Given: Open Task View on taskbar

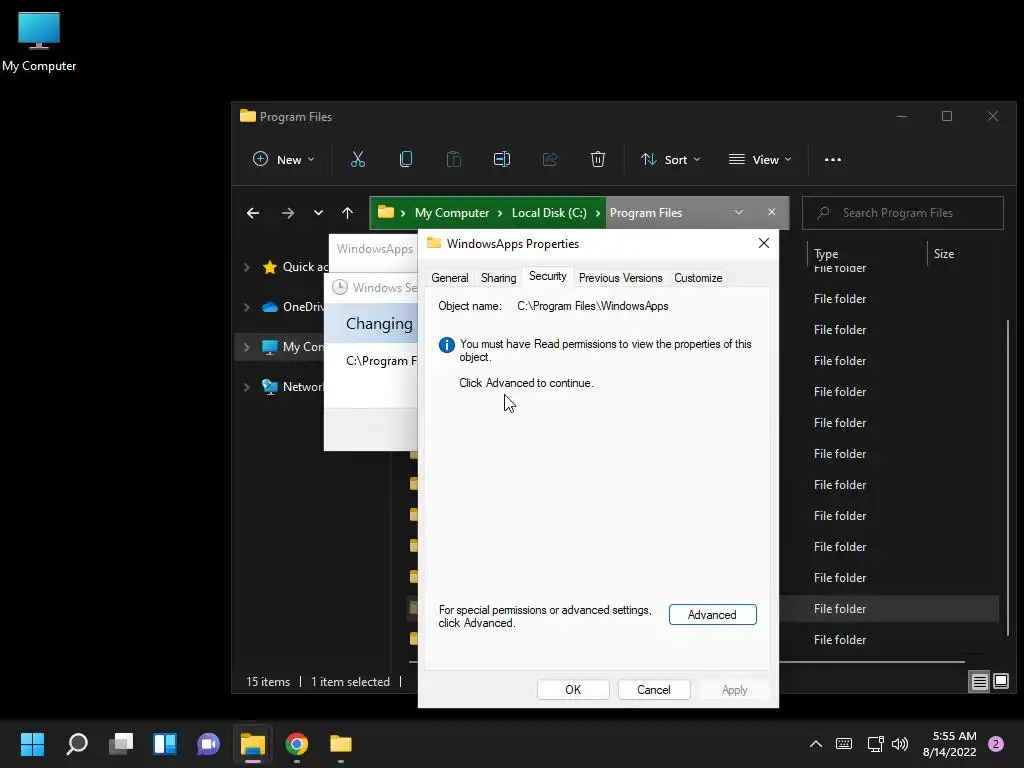Looking at the screenshot, I should coord(121,744).
